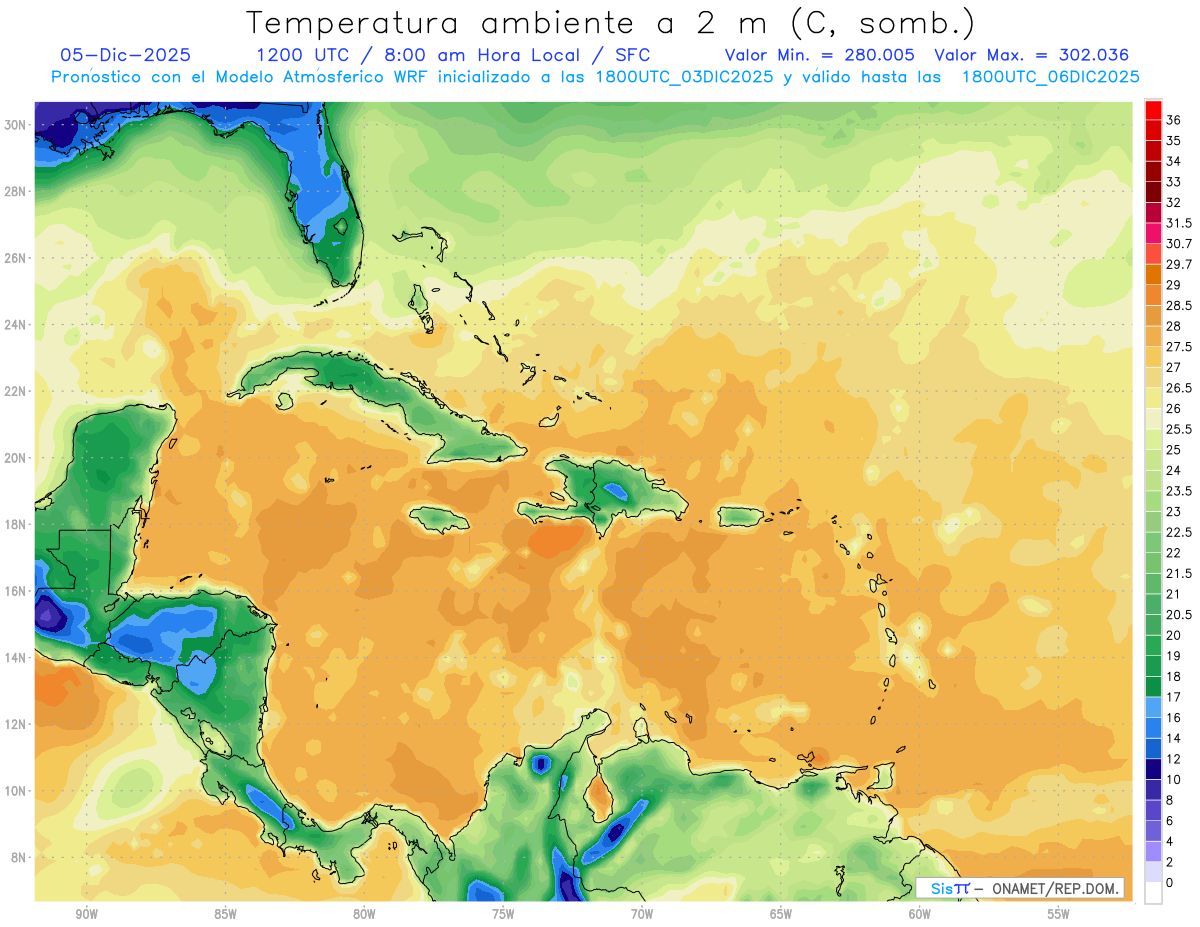
Task: Select the date text "05-Dic-2025"
Action: [125, 55]
